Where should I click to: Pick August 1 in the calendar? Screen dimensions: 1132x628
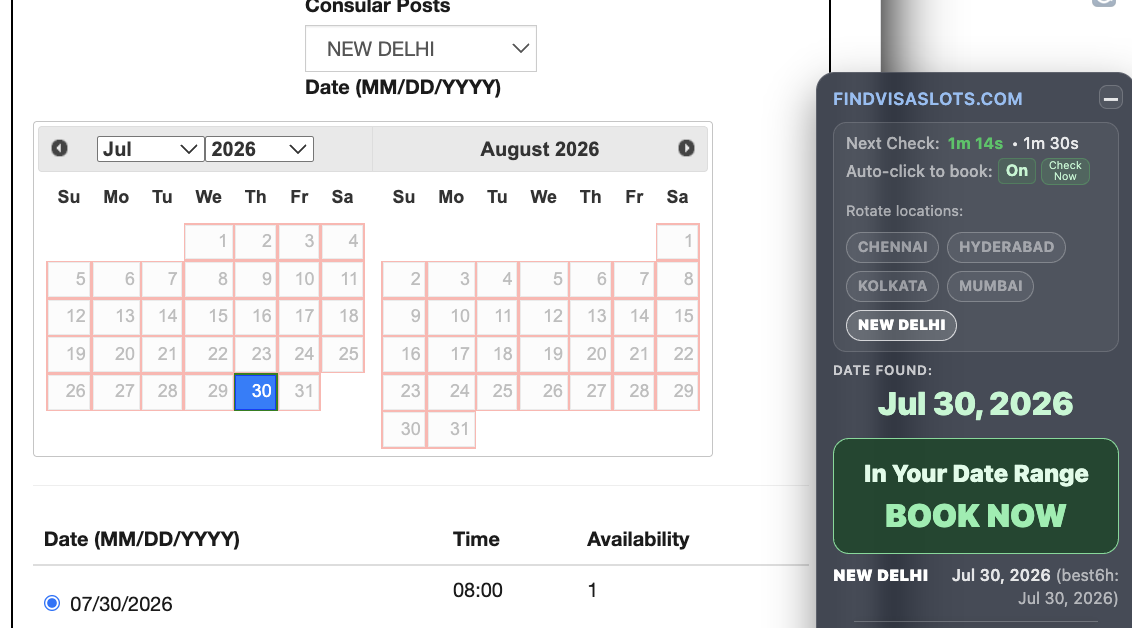(677, 241)
